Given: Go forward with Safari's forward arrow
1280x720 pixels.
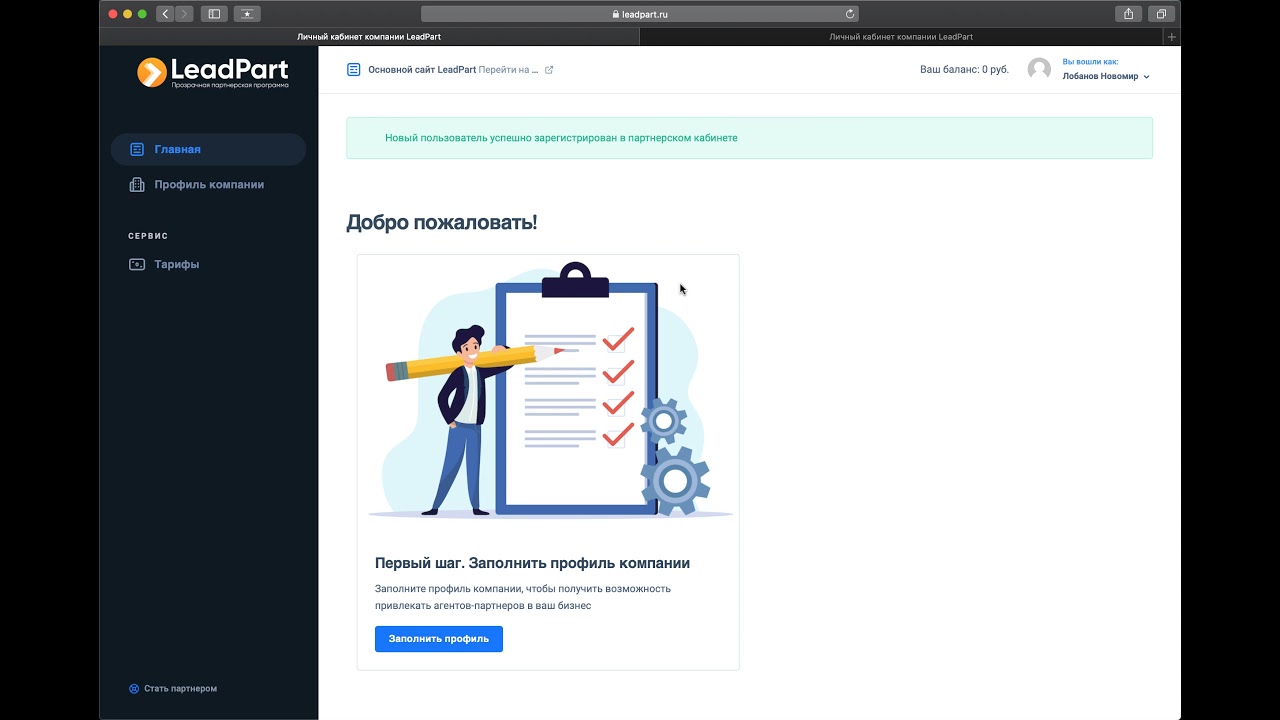Looking at the screenshot, I should point(184,14).
